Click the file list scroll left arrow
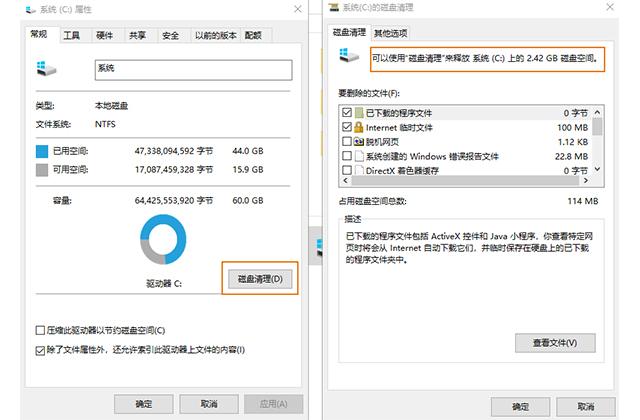 (x=346, y=180)
